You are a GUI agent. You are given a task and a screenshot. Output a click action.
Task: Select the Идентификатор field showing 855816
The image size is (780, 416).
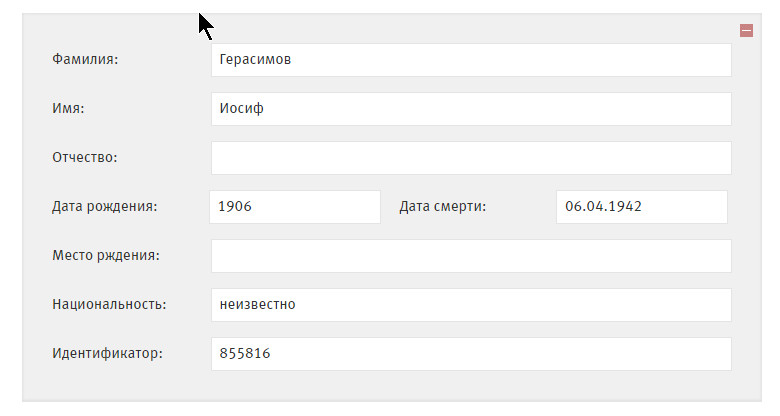[x=471, y=354]
